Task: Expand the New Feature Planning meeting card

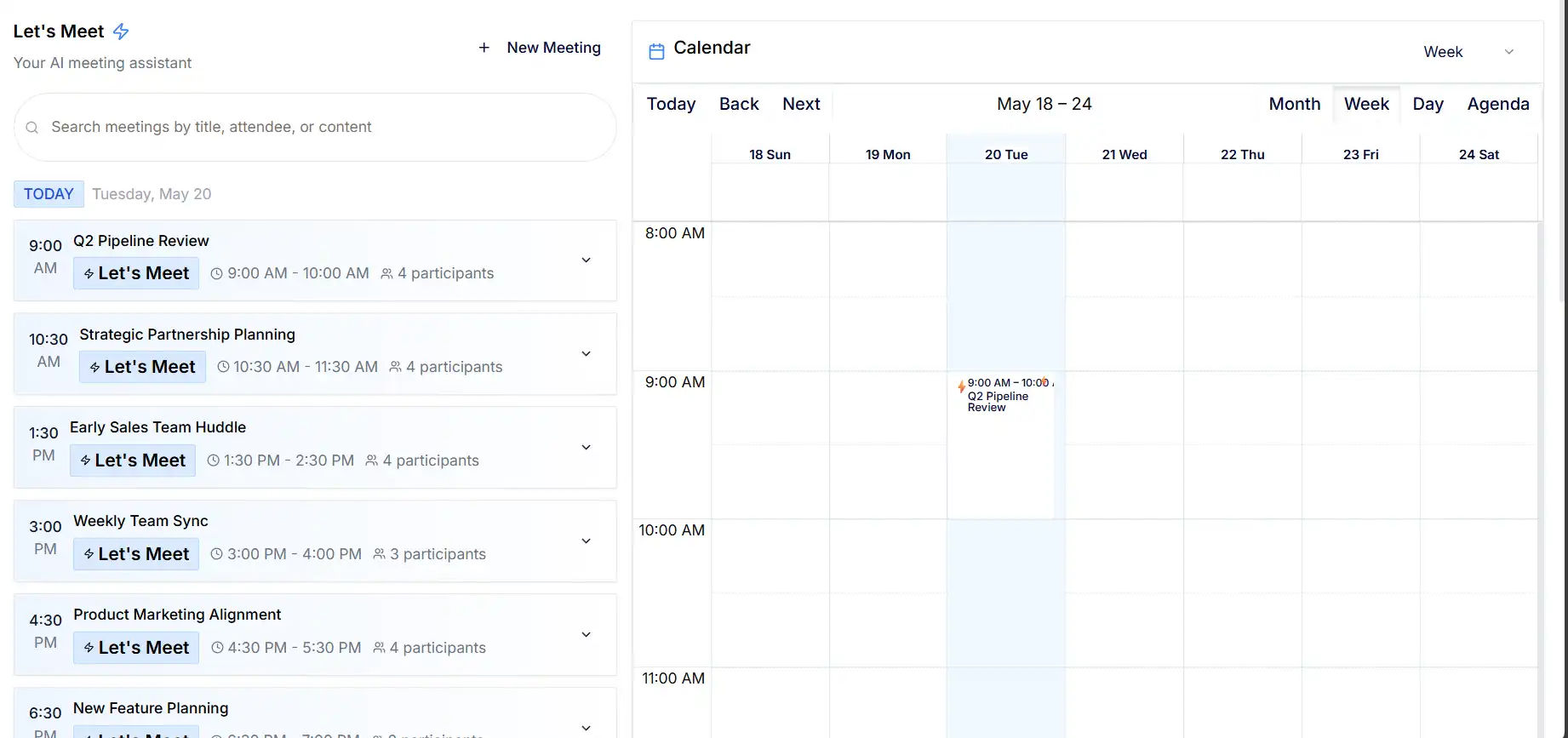Action: point(586,728)
